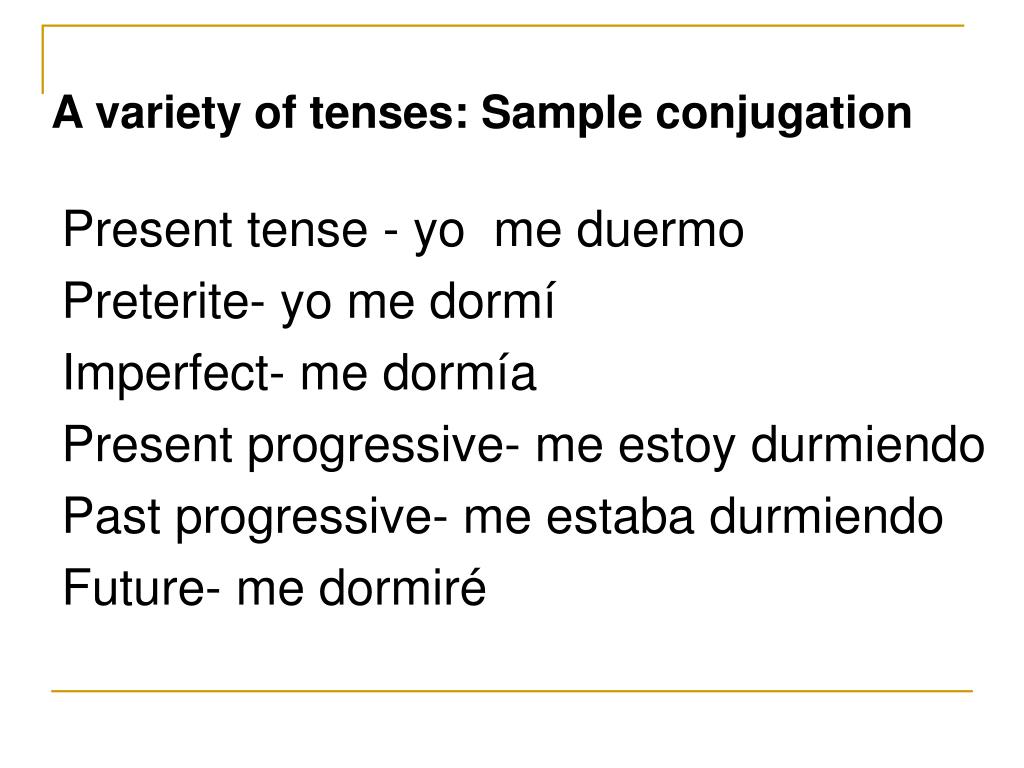Click the word 'duermo'
The image size is (1024, 768).
pos(660,229)
